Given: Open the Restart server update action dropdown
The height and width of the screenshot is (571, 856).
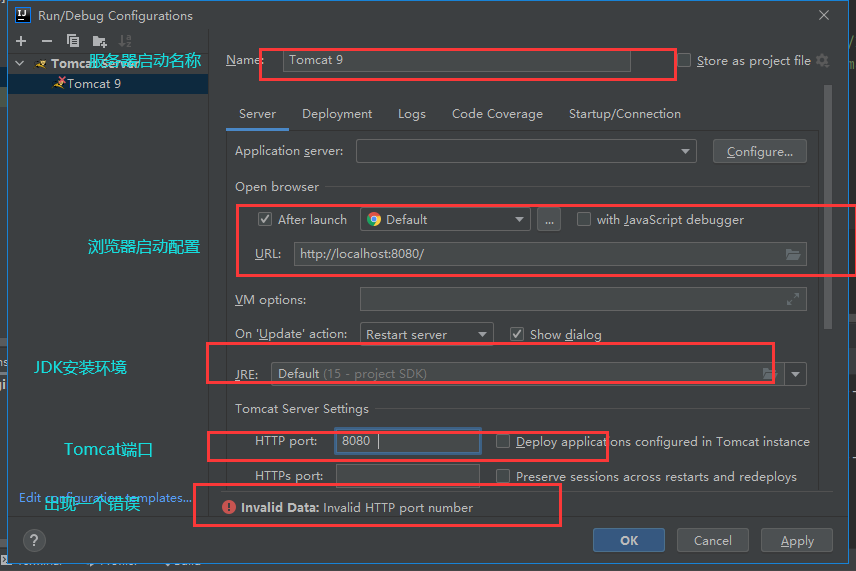Looking at the screenshot, I should [426, 334].
